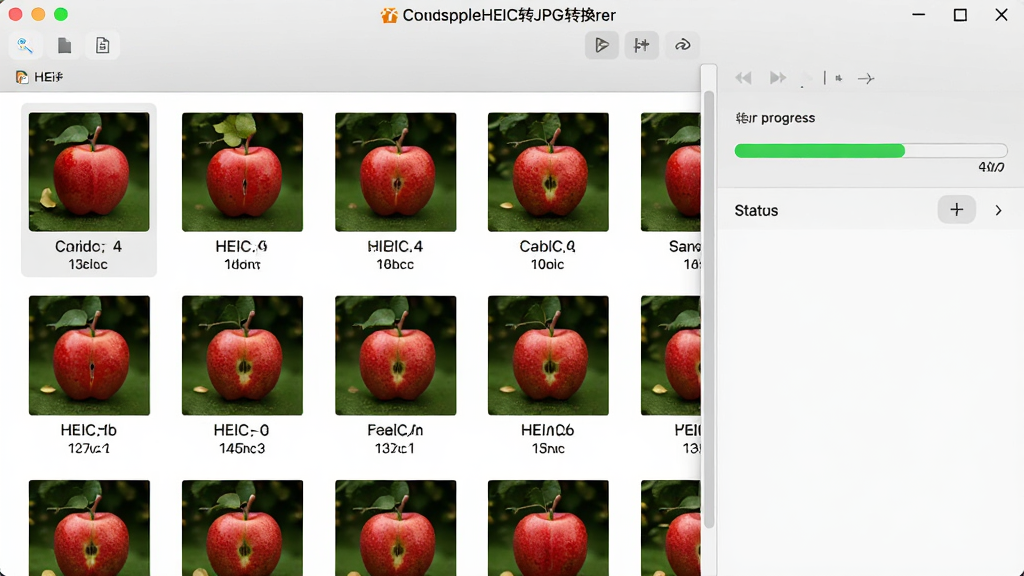Click the small marker icon beside the arrow
The image size is (1024, 576).
[839, 78]
